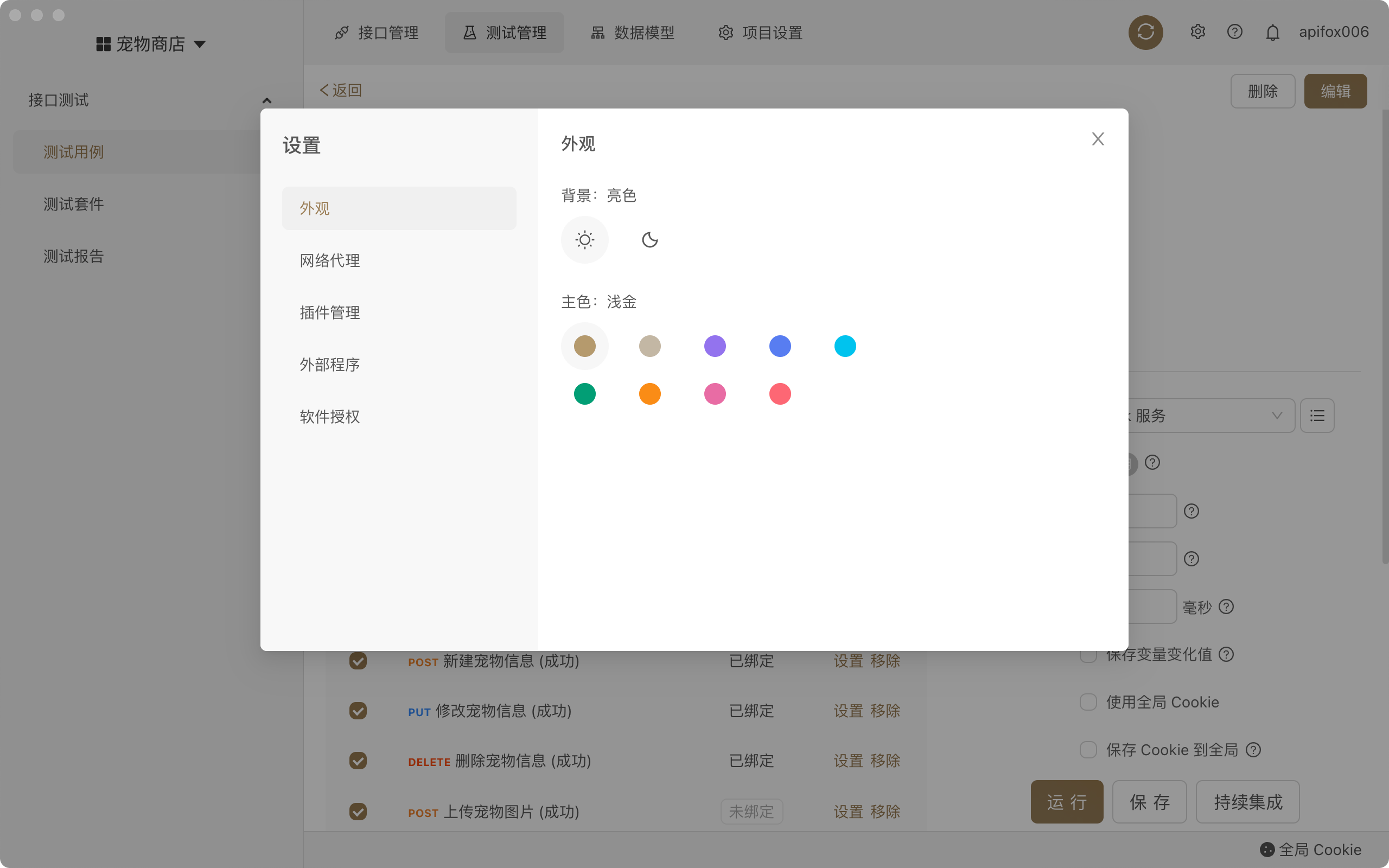
Task: Enable the 保存 Cookie 到全局 checkbox
Action: [x=1087, y=749]
